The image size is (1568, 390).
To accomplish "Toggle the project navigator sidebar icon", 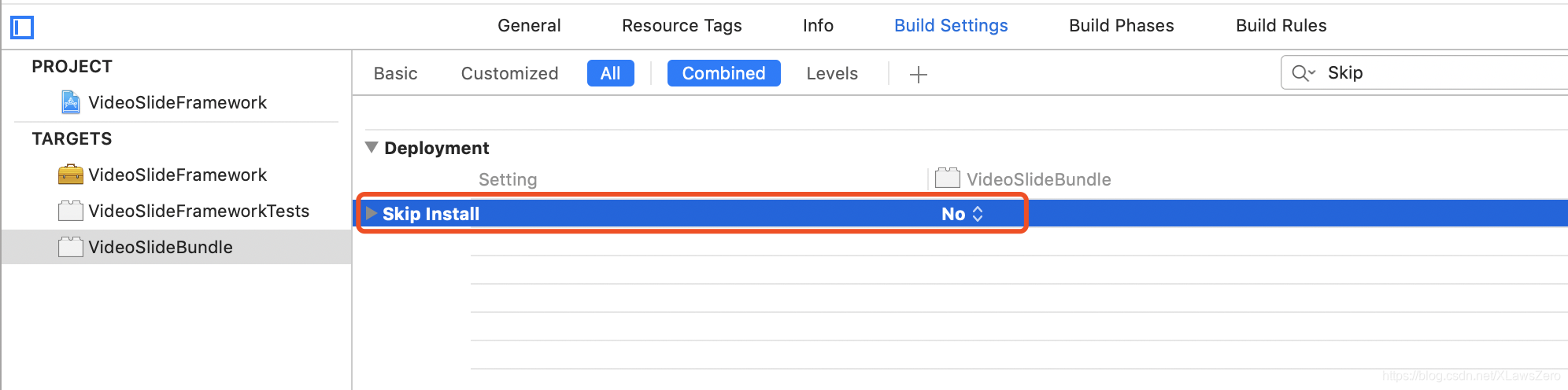I will [x=22, y=28].
